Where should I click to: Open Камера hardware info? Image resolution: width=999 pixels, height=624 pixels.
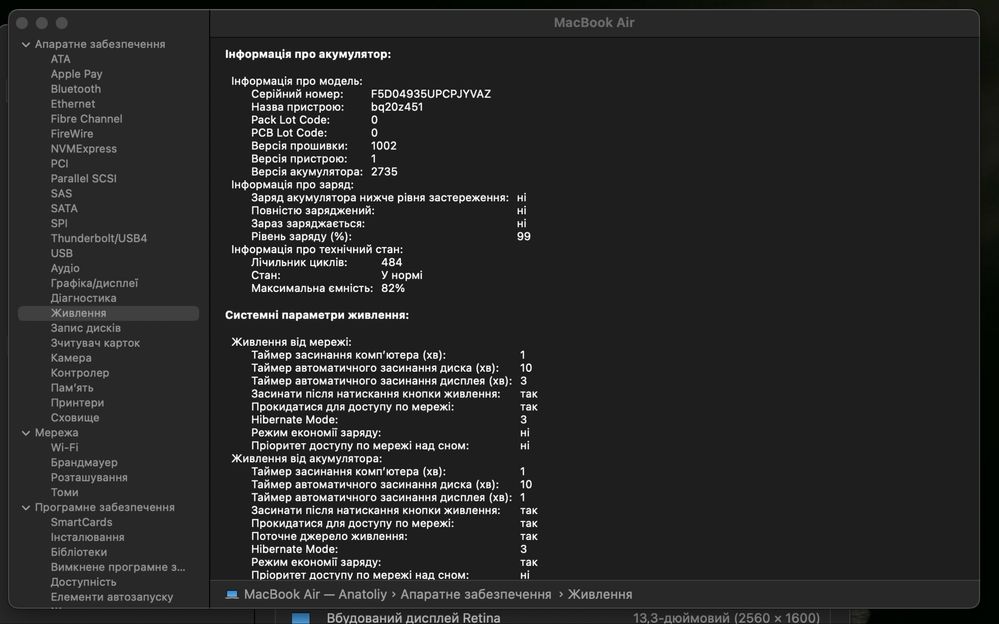pos(71,358)
